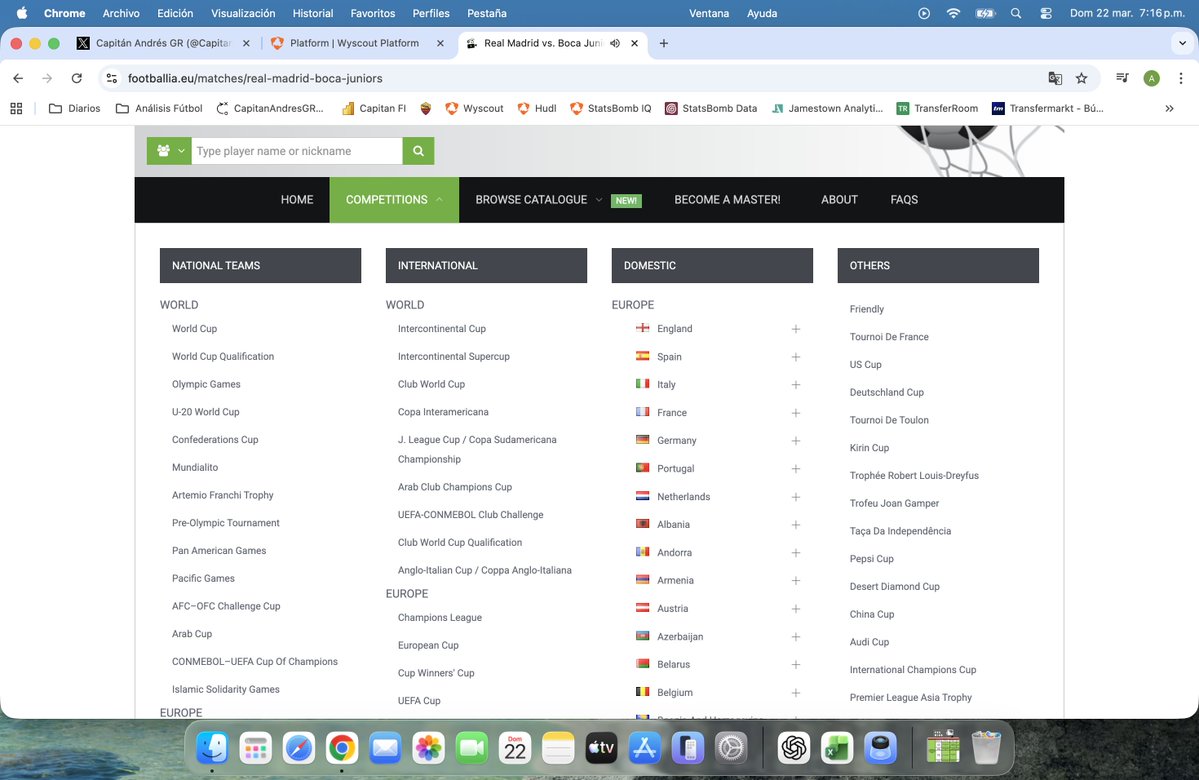The image size is (1199, 780).
Task: Open macOS Control Center icon
Action: [1046, 13]
